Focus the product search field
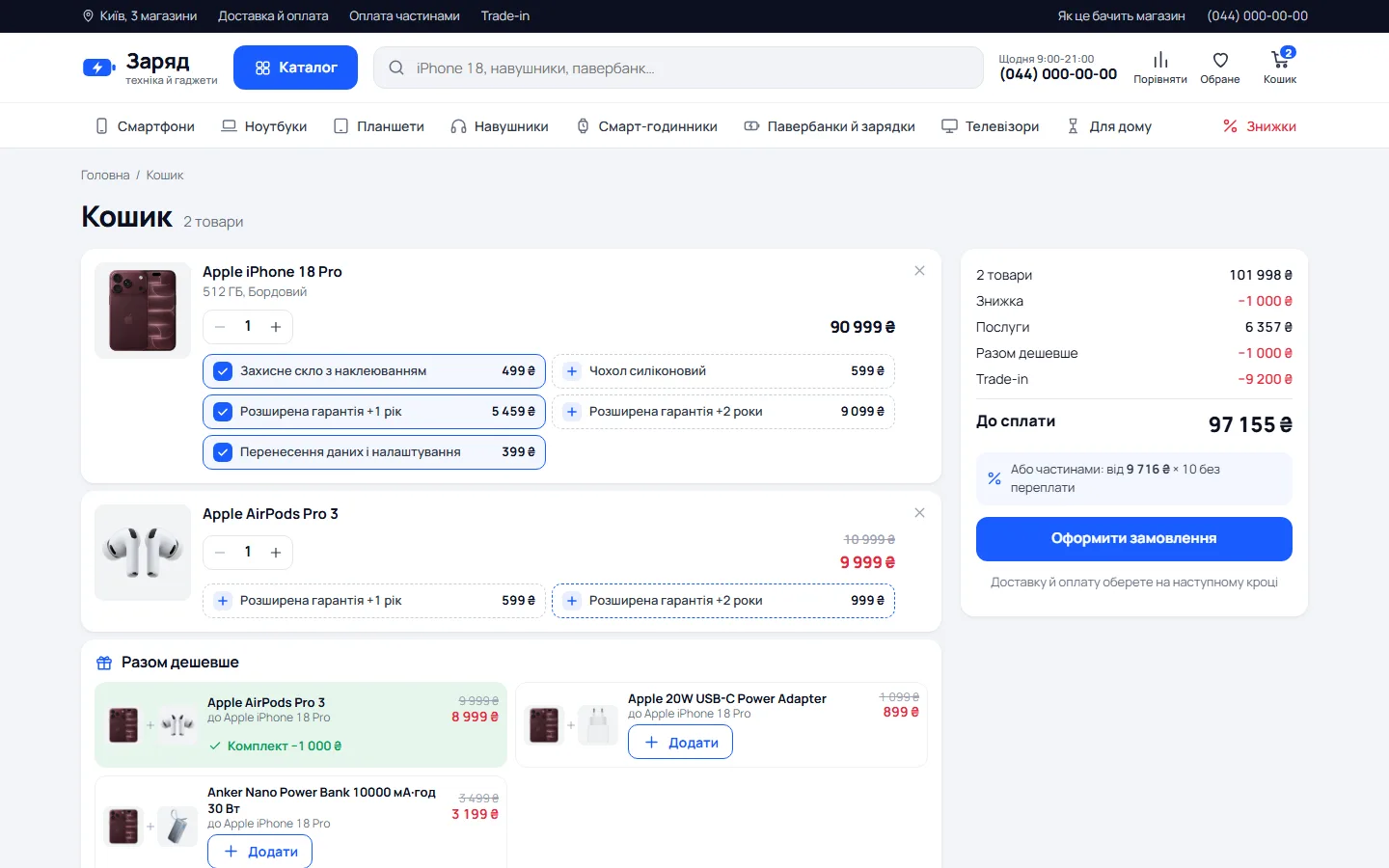Viewport: 1389px width, 868px height. click(678, 68)
